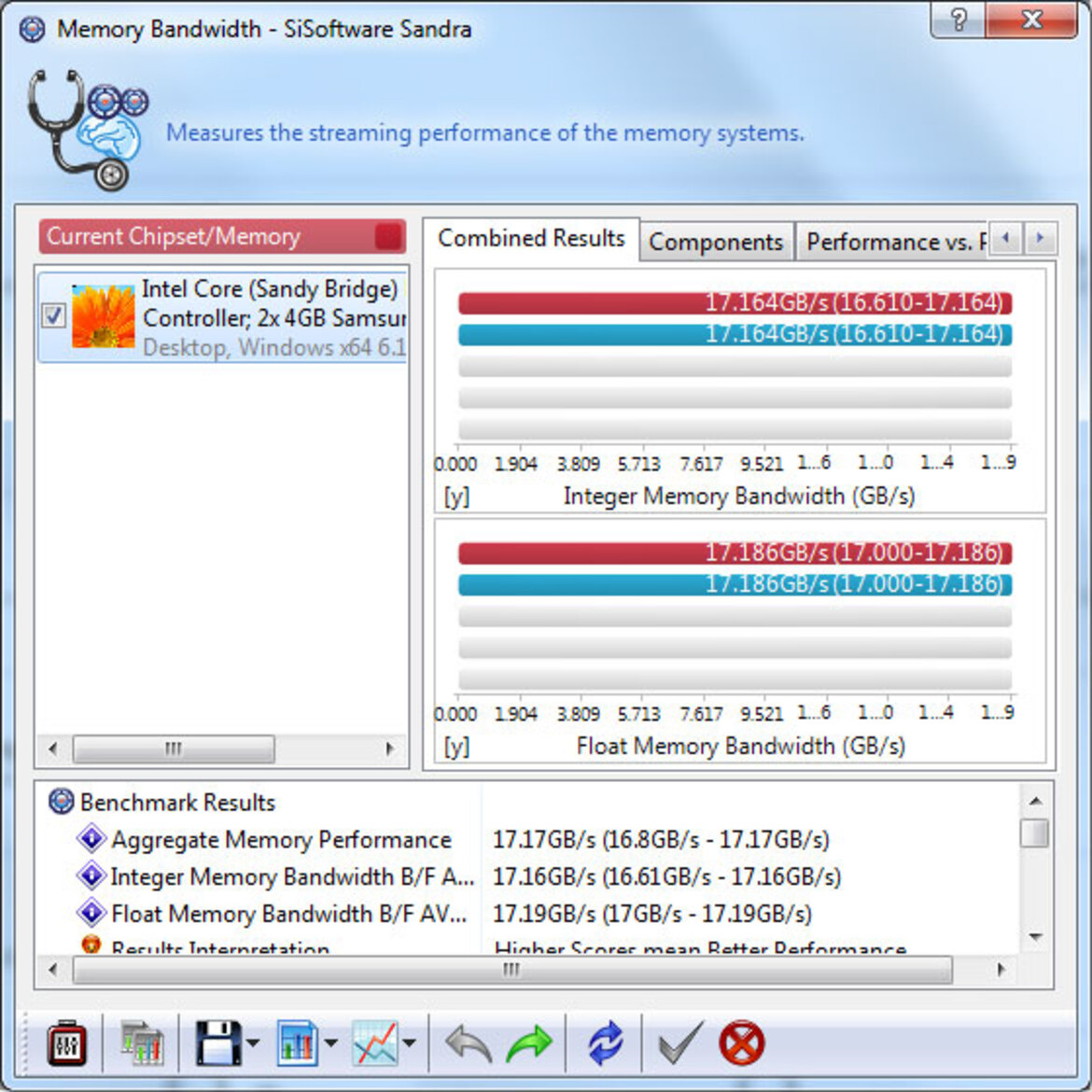Image resolution: width=1092 pixels, height=1092 pixels.
Task: Click the results list vertical scrollbar thumb
Action: [x=1036, y=833]
